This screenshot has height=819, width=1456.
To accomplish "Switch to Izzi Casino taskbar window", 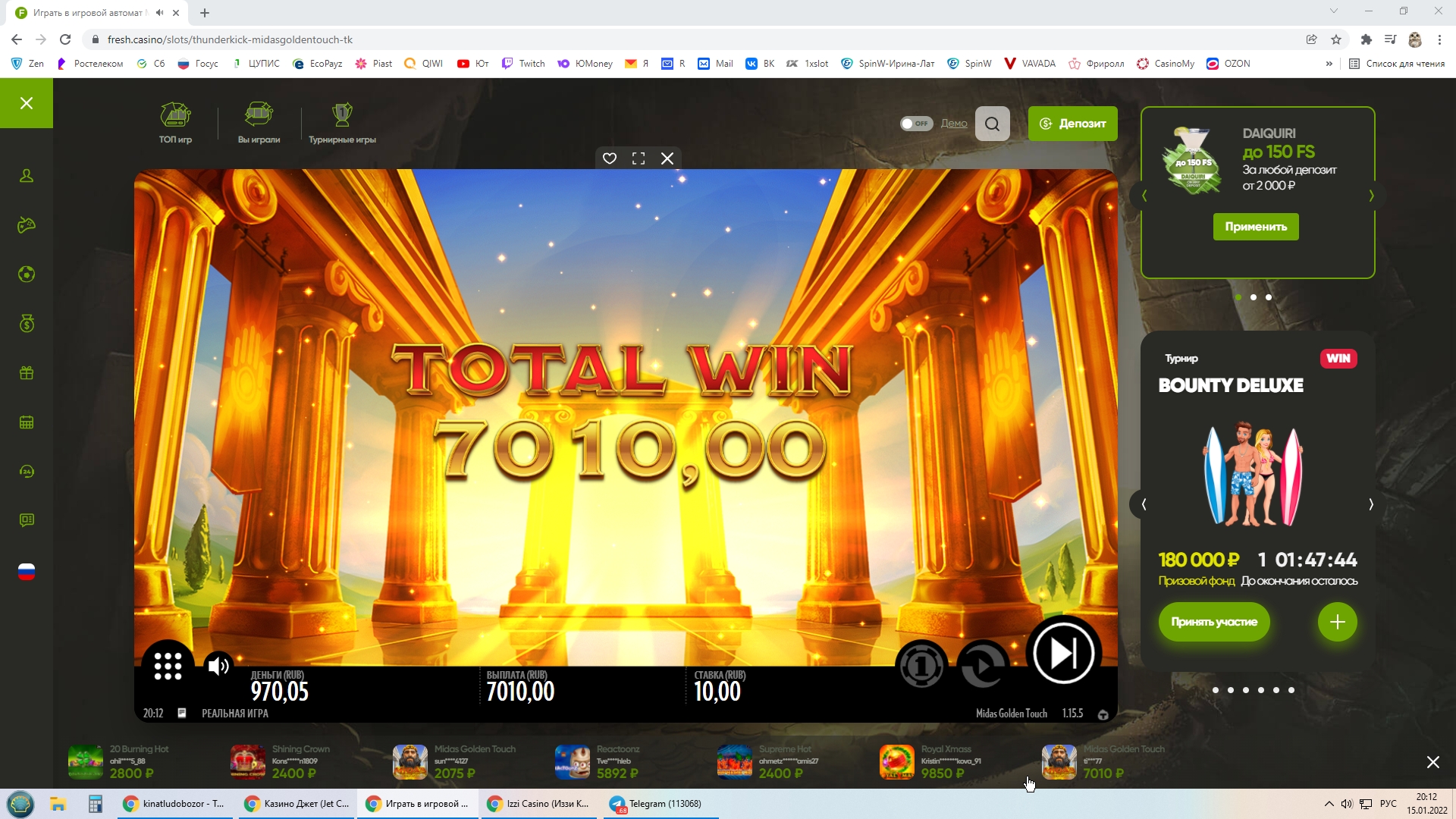I will click(538, 804).
